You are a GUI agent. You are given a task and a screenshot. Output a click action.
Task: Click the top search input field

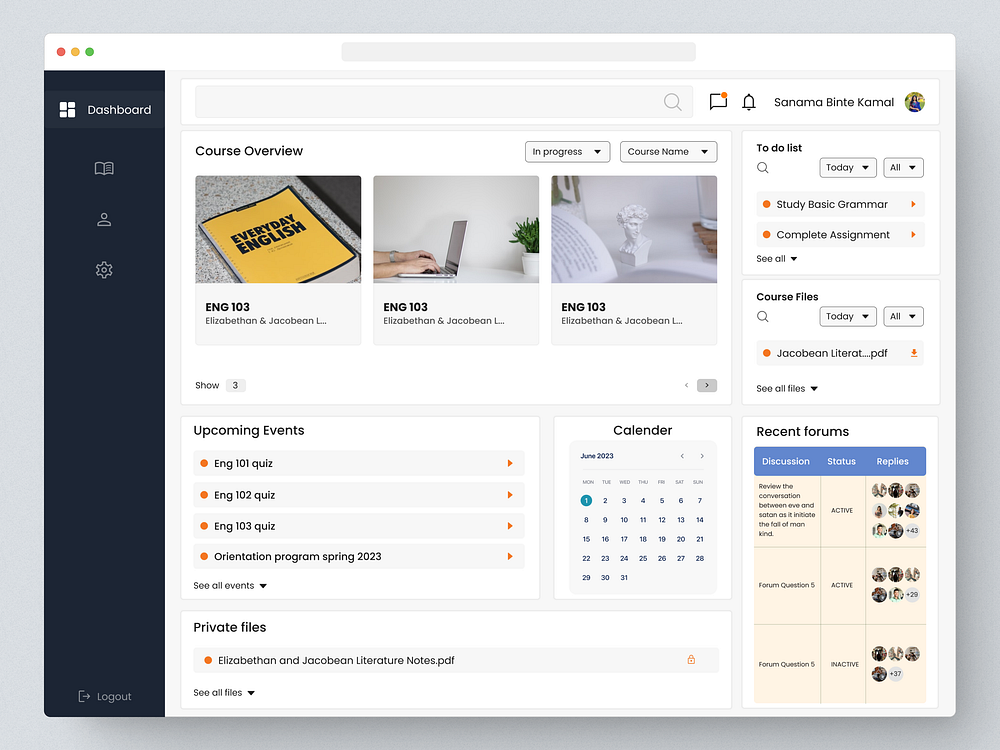(443, 102)
